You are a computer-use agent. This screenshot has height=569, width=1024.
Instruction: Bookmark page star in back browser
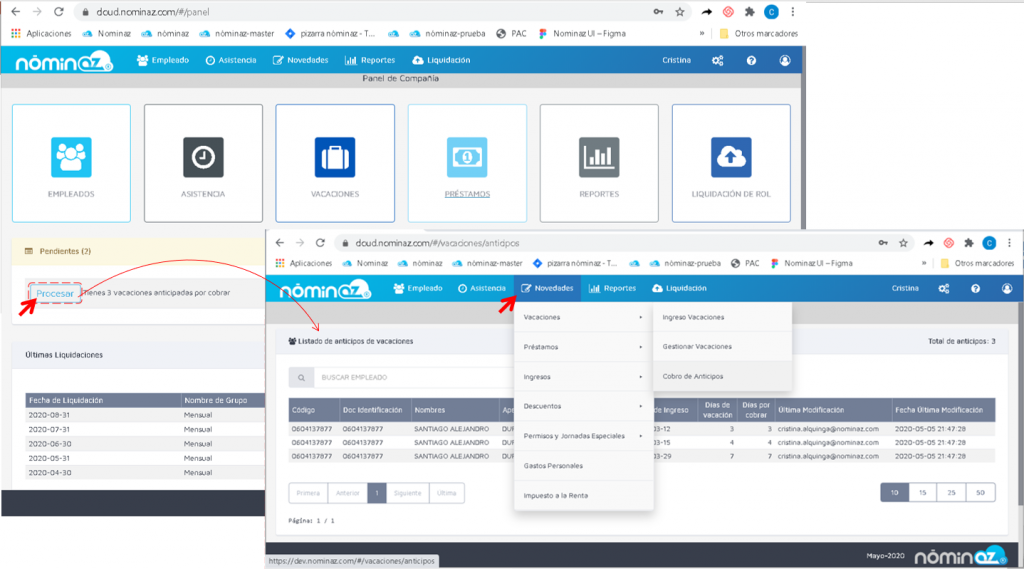tap(680, 12)
